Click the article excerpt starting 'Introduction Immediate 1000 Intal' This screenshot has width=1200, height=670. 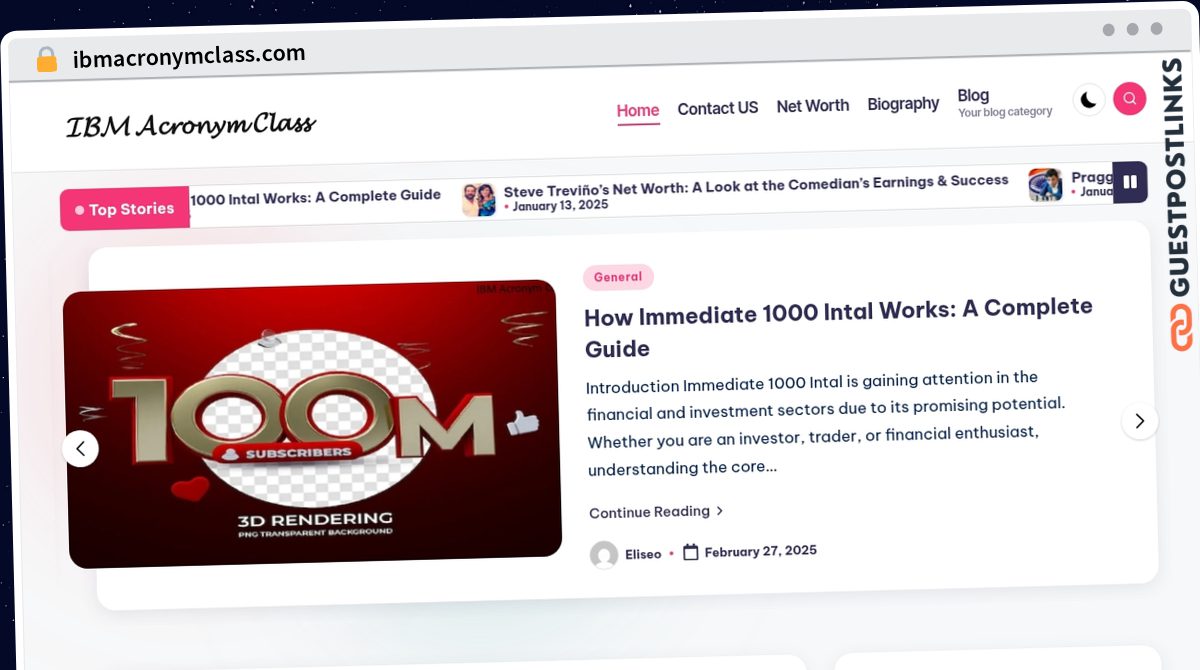[826, 423]
